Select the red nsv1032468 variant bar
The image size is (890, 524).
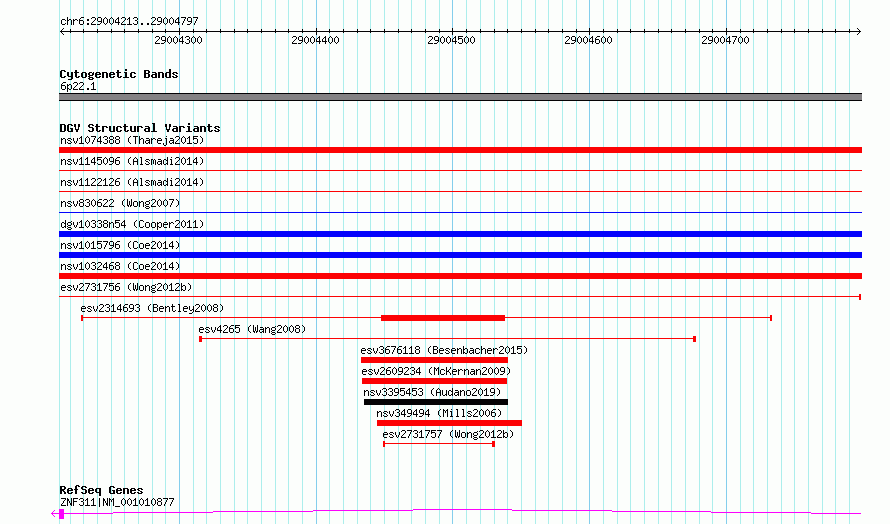tap(460, 276)
